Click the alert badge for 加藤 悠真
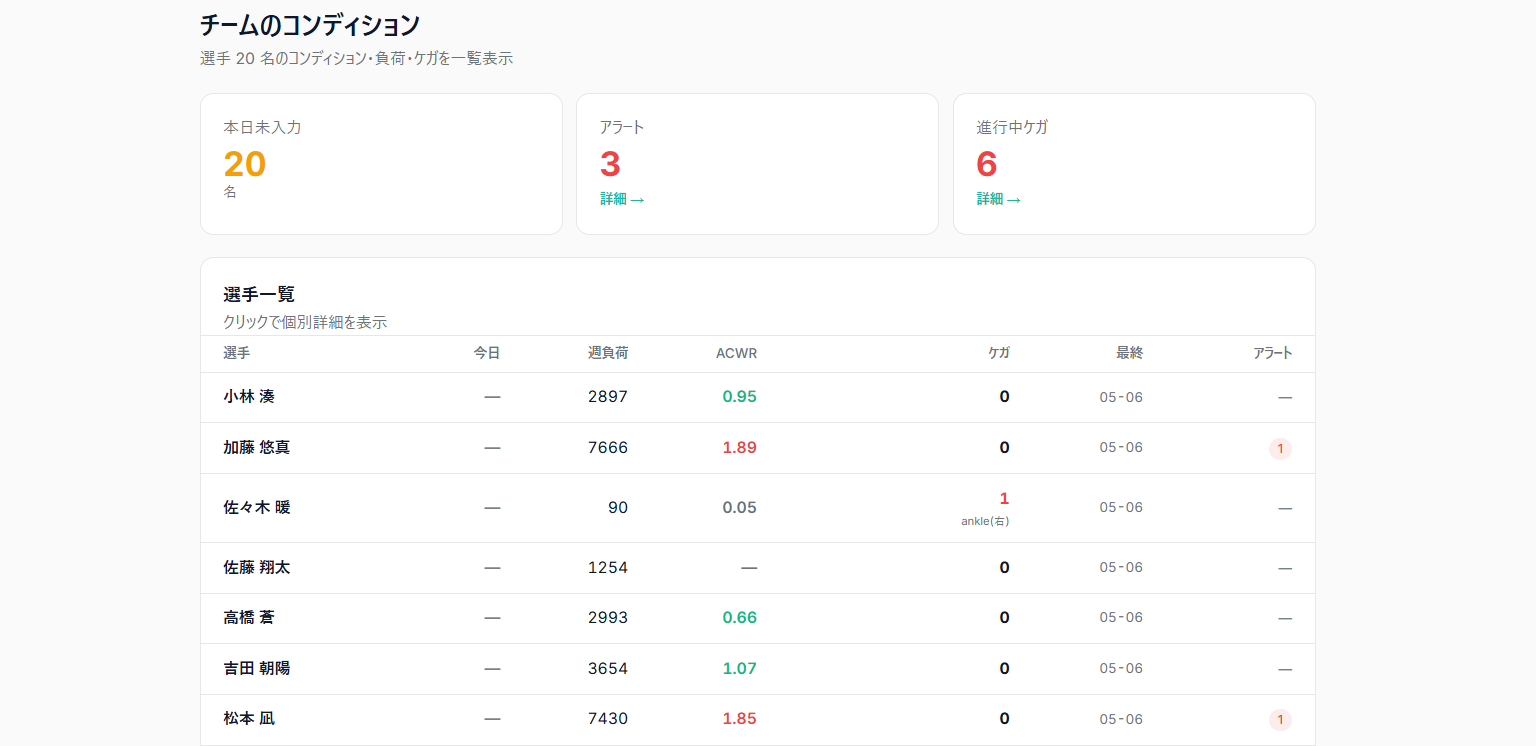The height and width of the screenshot is (746, 1536). (1280, 449)
